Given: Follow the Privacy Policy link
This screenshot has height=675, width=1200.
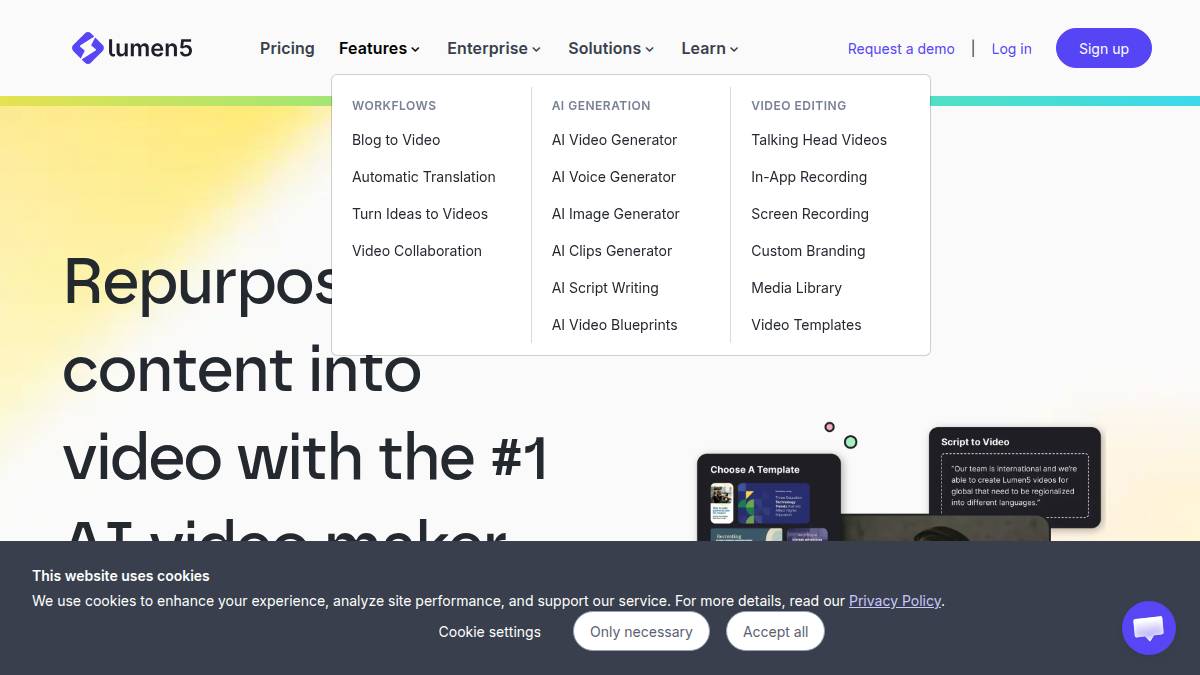Looking at the screenshot, I should click(x=895, y=601).
